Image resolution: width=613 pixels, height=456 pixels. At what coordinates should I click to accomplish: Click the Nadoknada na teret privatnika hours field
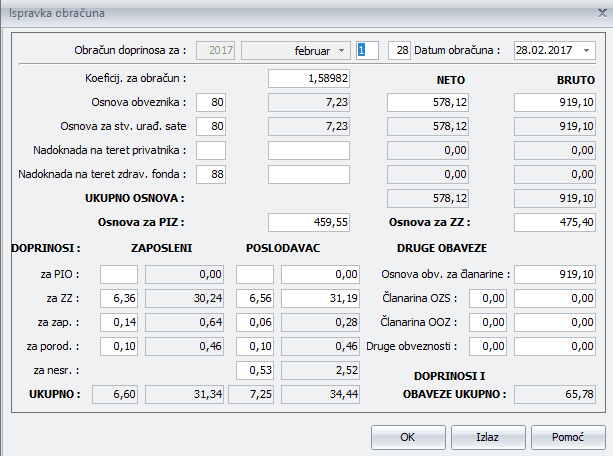click(211, 149)
